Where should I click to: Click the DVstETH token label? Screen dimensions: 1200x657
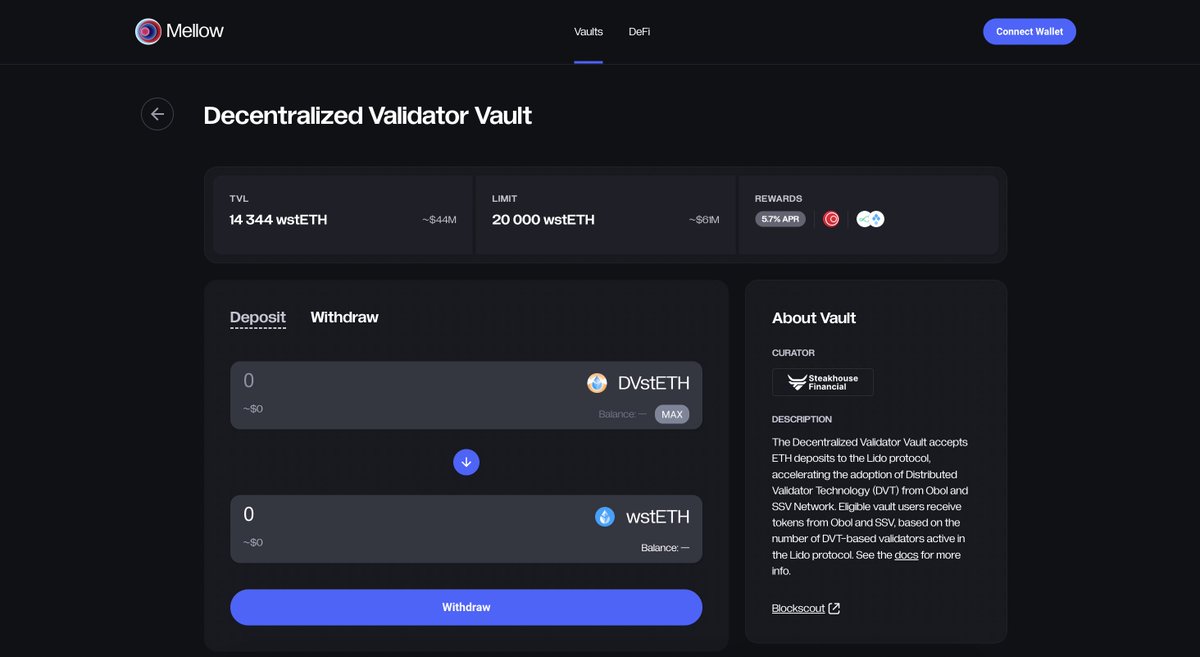[653, 383]
